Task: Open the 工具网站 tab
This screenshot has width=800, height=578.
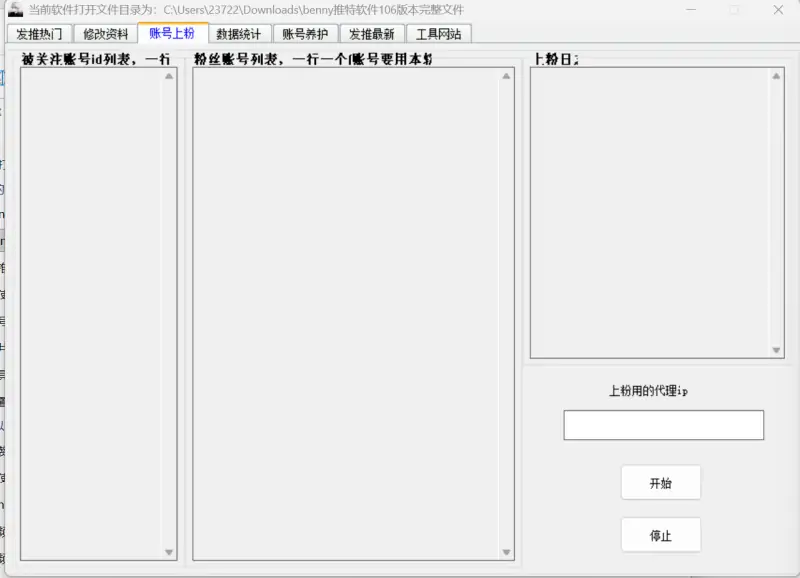Action: [x=438, y=34]
